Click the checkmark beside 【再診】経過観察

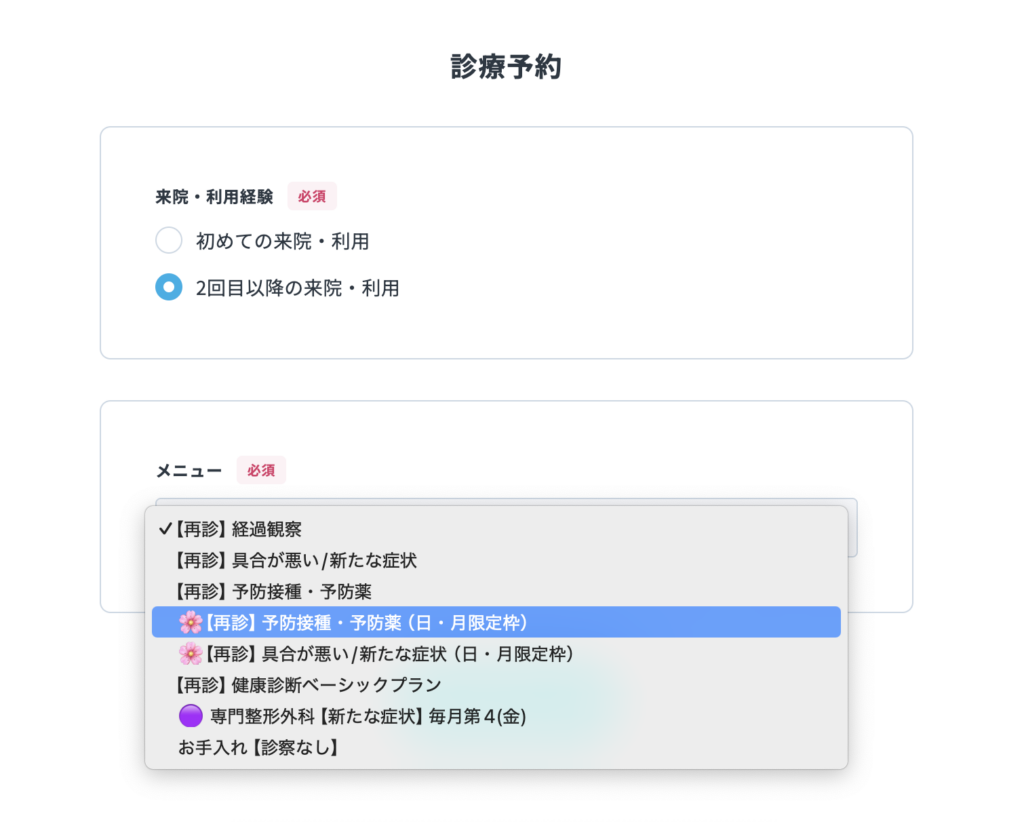point(164,530)
